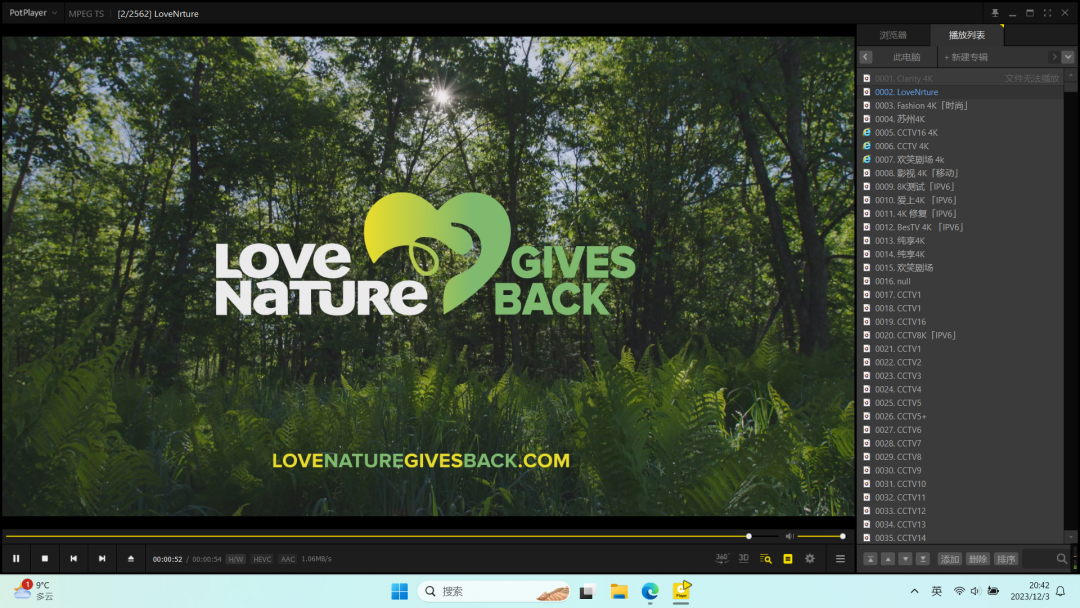Show hidden system tray icons chevron

pyautogui.click(x=914, y=591)
